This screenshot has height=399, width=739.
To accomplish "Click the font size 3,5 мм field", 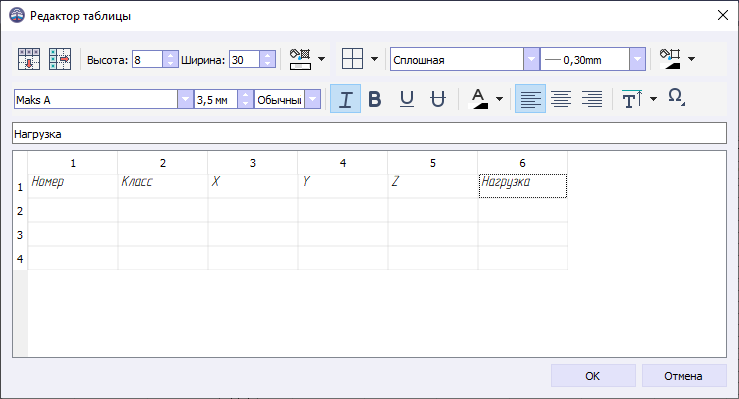I will pos(216,99).
